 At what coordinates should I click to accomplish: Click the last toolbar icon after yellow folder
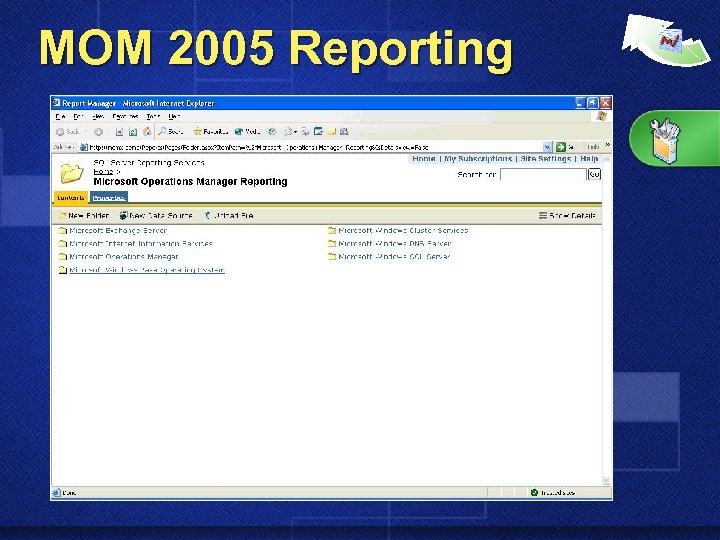(344, 132)
